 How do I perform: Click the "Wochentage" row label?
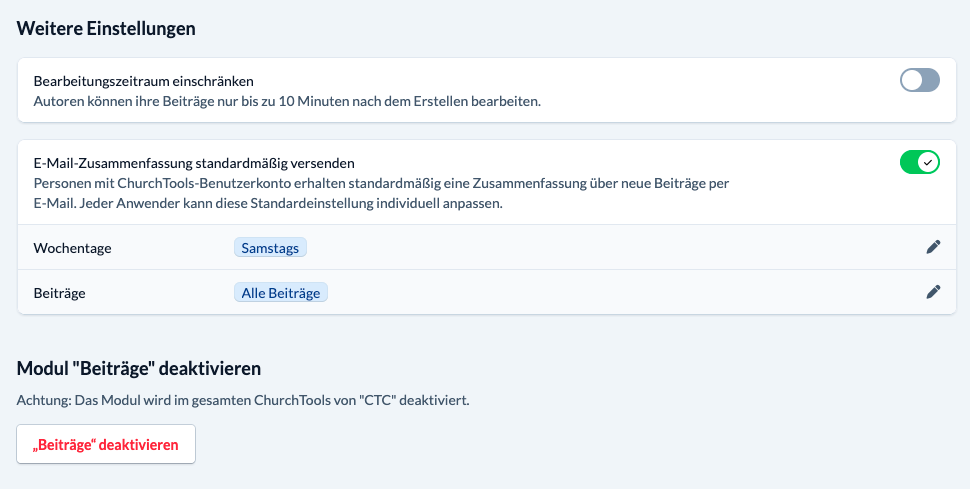pyautogui.click(x=72, y=248)
